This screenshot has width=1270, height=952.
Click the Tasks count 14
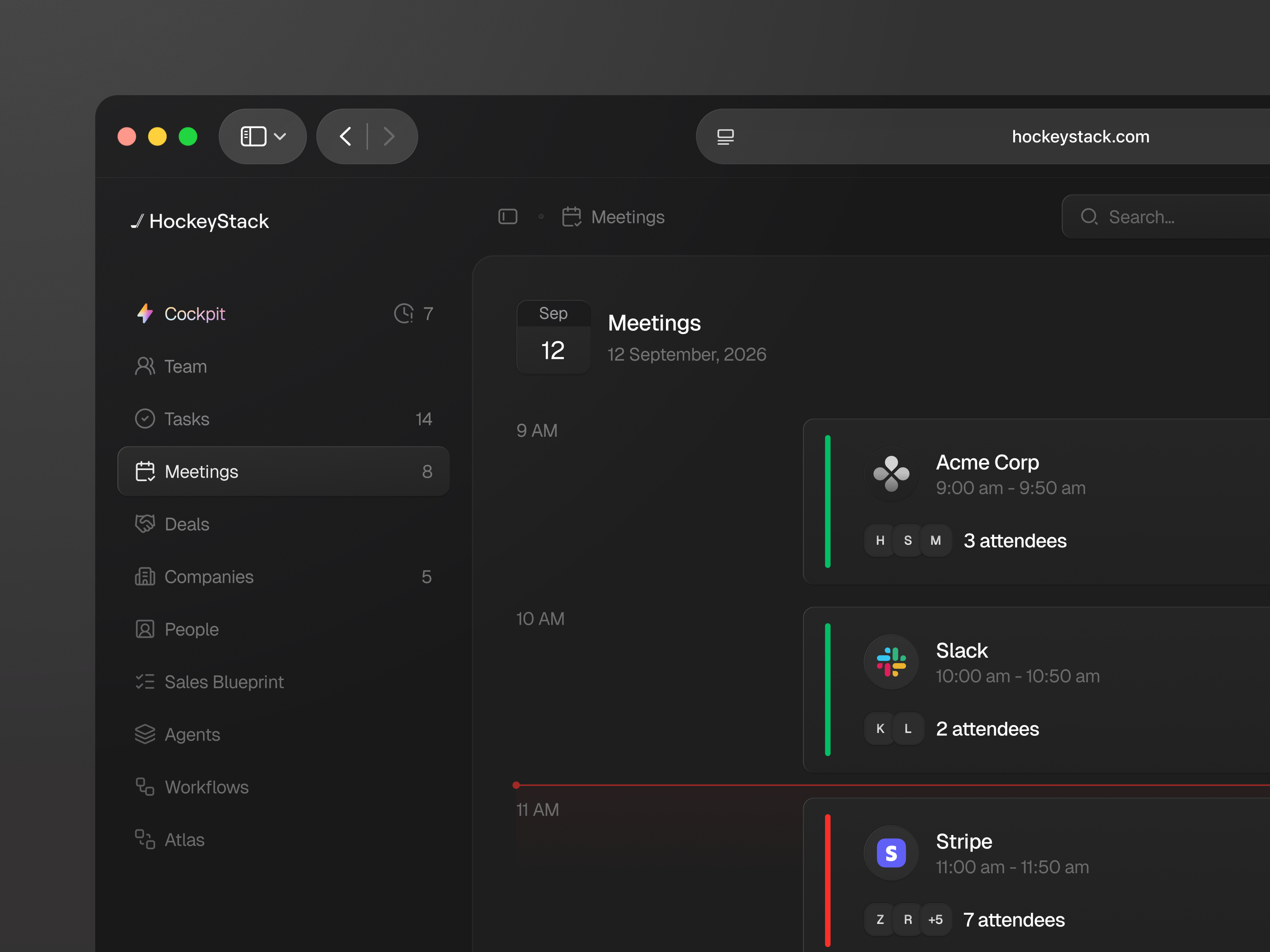coord(424,419)
